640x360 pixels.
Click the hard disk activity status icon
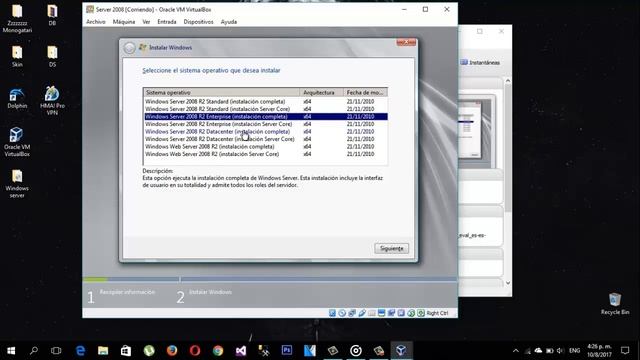pos(332,313)
